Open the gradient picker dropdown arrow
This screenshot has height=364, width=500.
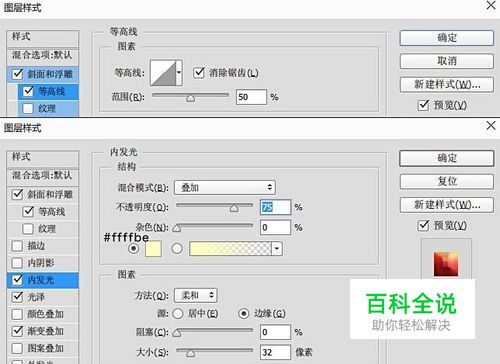(277, 249)
